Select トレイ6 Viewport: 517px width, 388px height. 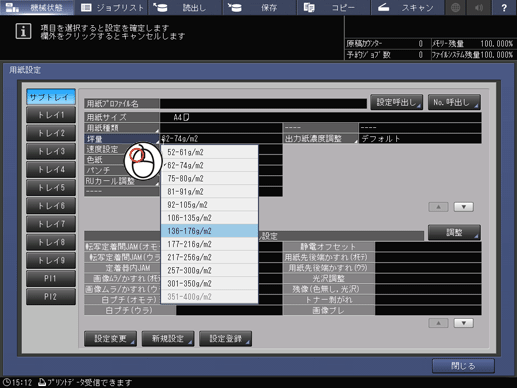(x=51, y=206)
